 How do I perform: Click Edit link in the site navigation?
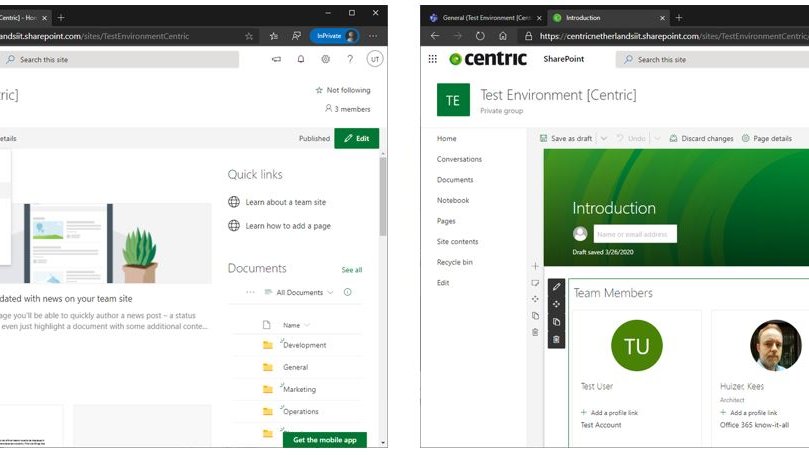[x=443, y=283]
